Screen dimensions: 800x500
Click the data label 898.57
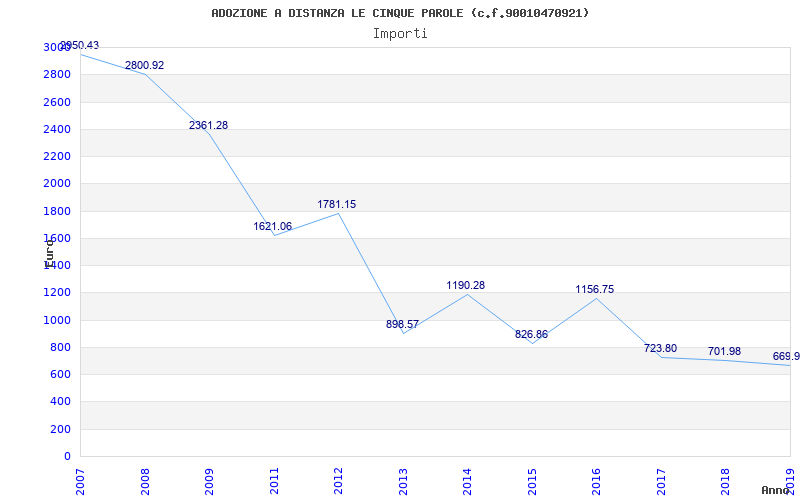[x=402, y=324]
